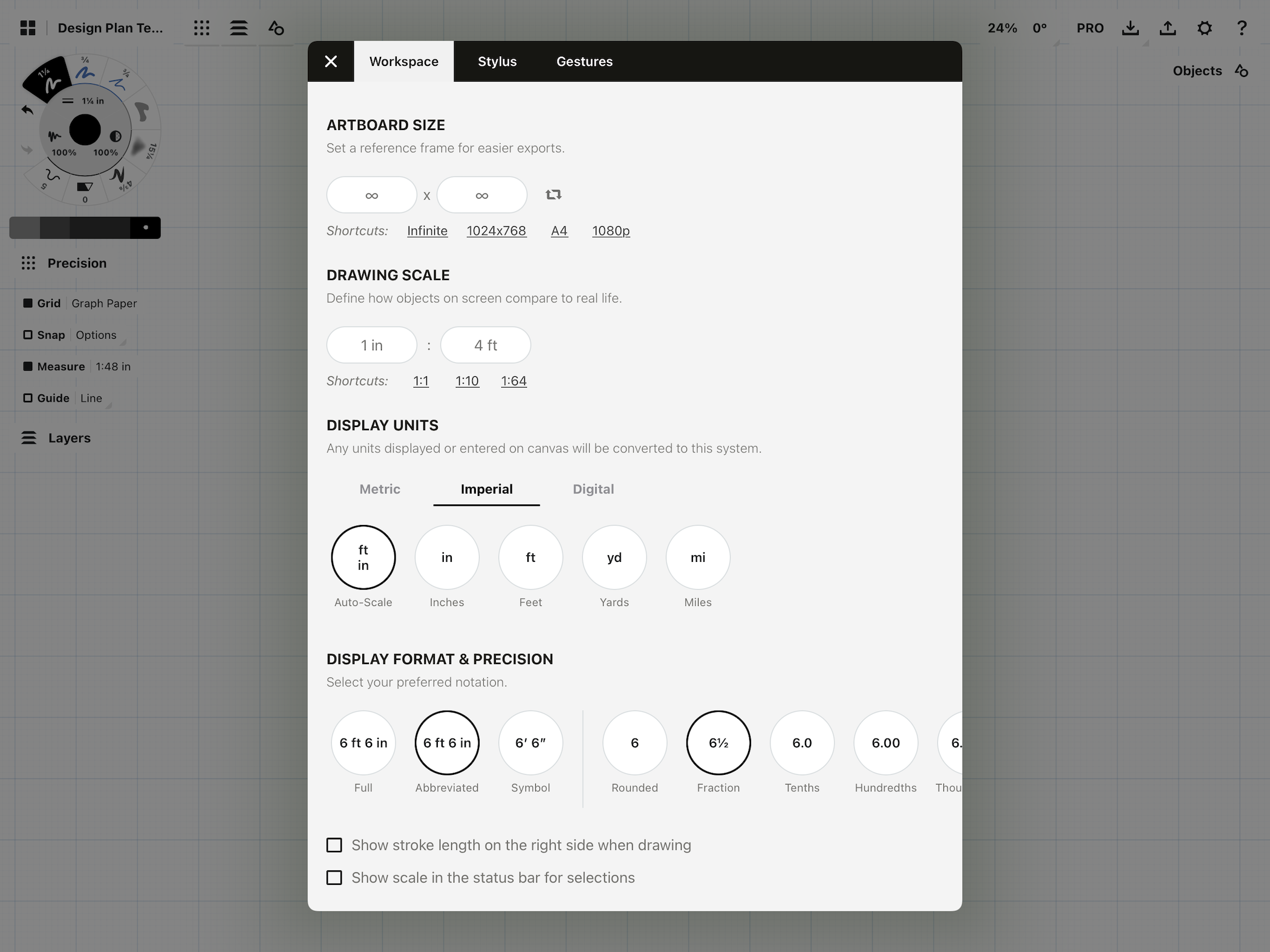This screenshot has height=952, width=1270.
Task: Click the undo arrow beside tool wheel
Action: click(x=27, y=110)
